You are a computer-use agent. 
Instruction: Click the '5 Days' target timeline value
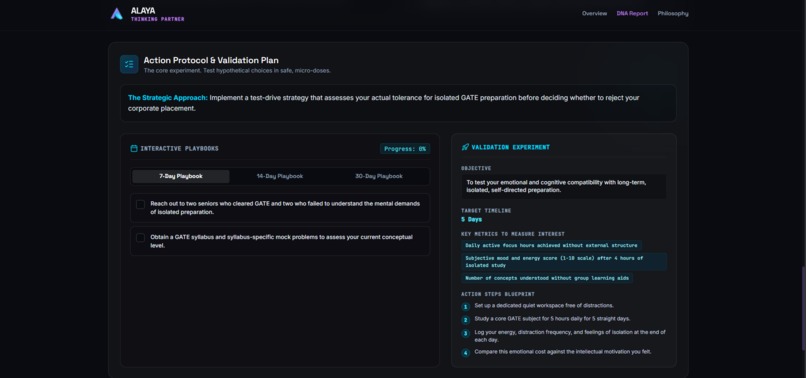(x=471, y=220)
